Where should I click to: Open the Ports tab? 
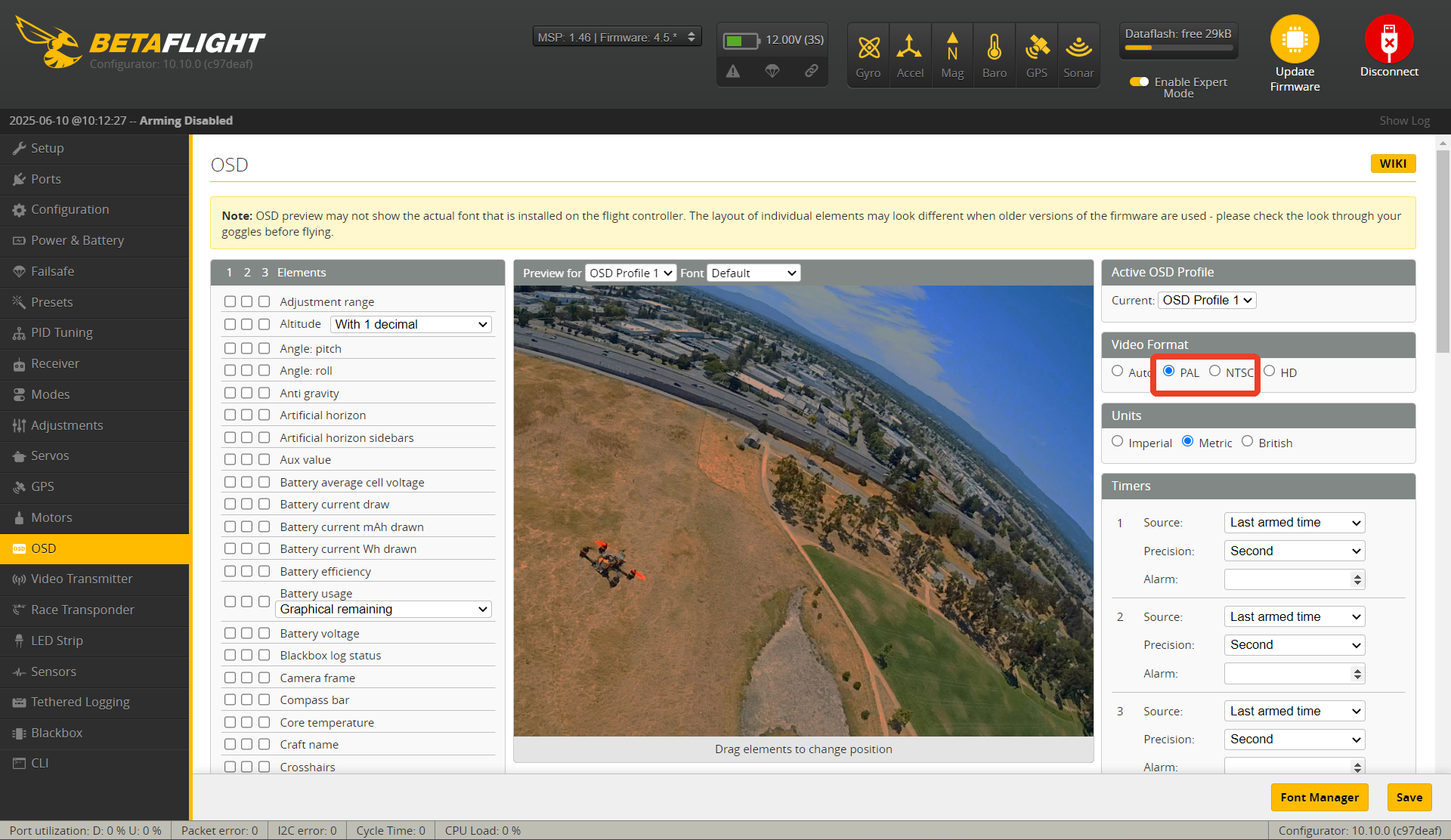tap(94, 179)
